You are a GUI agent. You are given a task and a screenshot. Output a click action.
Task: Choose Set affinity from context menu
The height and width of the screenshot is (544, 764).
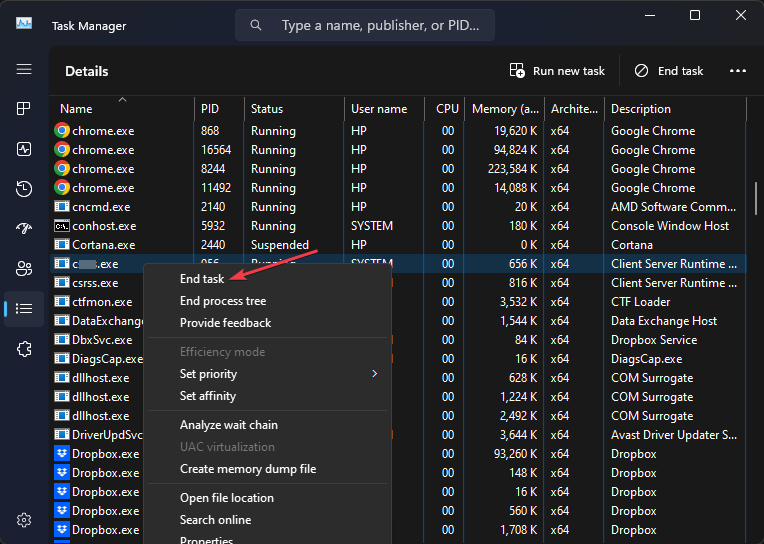[x=208, y=396]
